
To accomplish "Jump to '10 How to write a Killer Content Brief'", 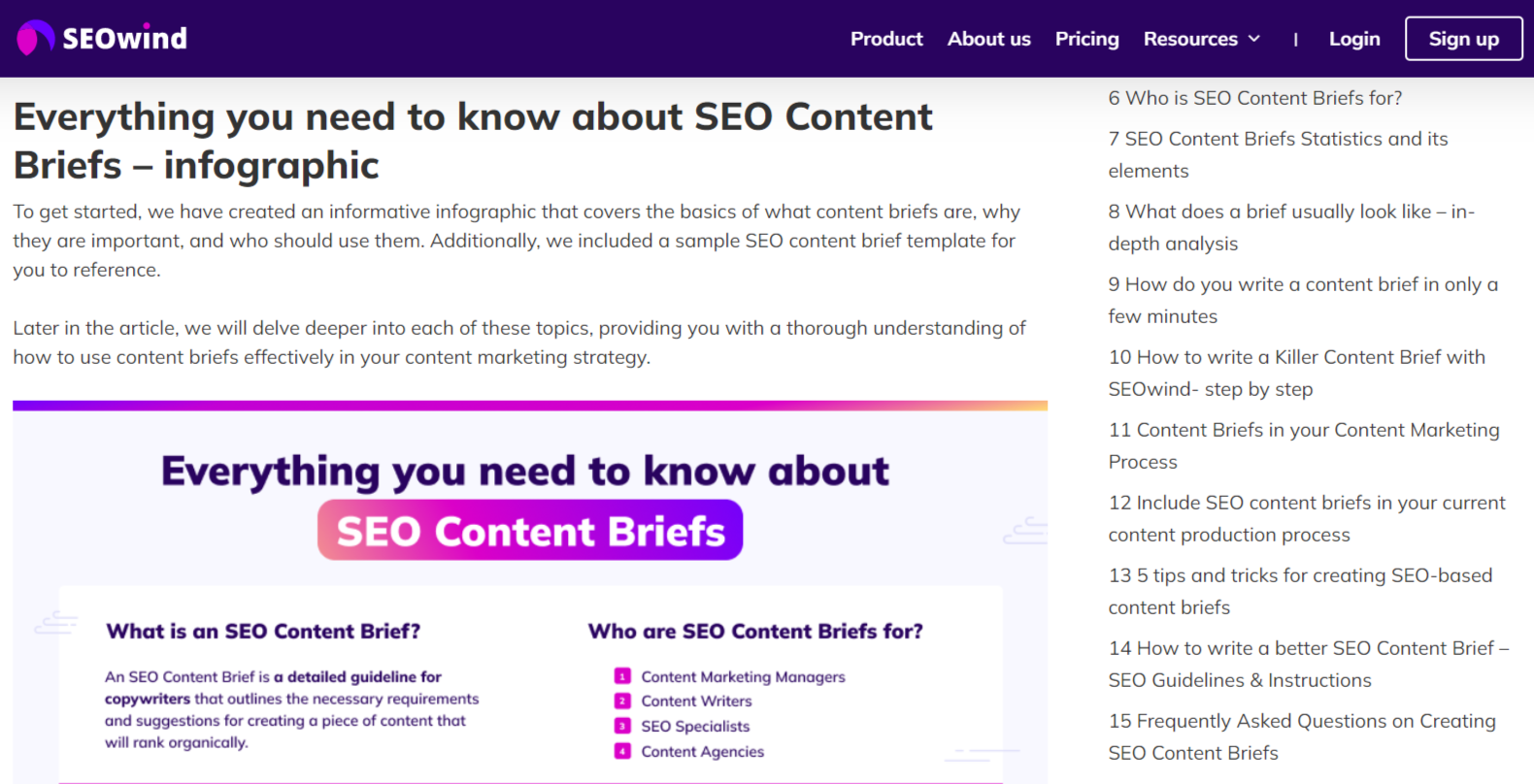I will [1297, 373].
